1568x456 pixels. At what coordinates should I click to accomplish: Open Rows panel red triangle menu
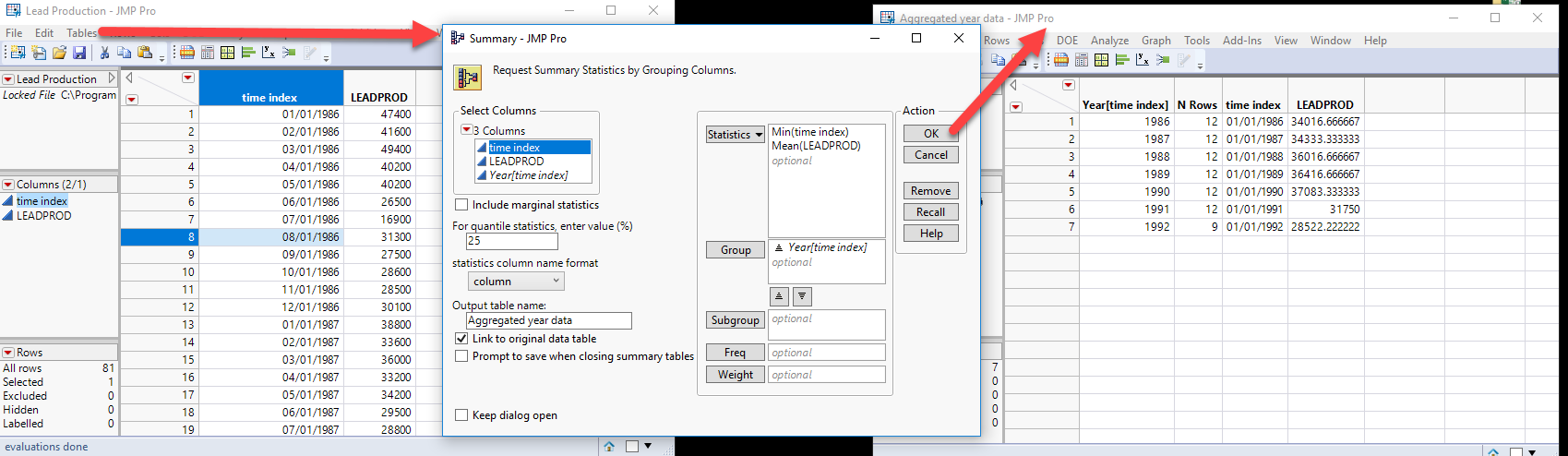8,353
